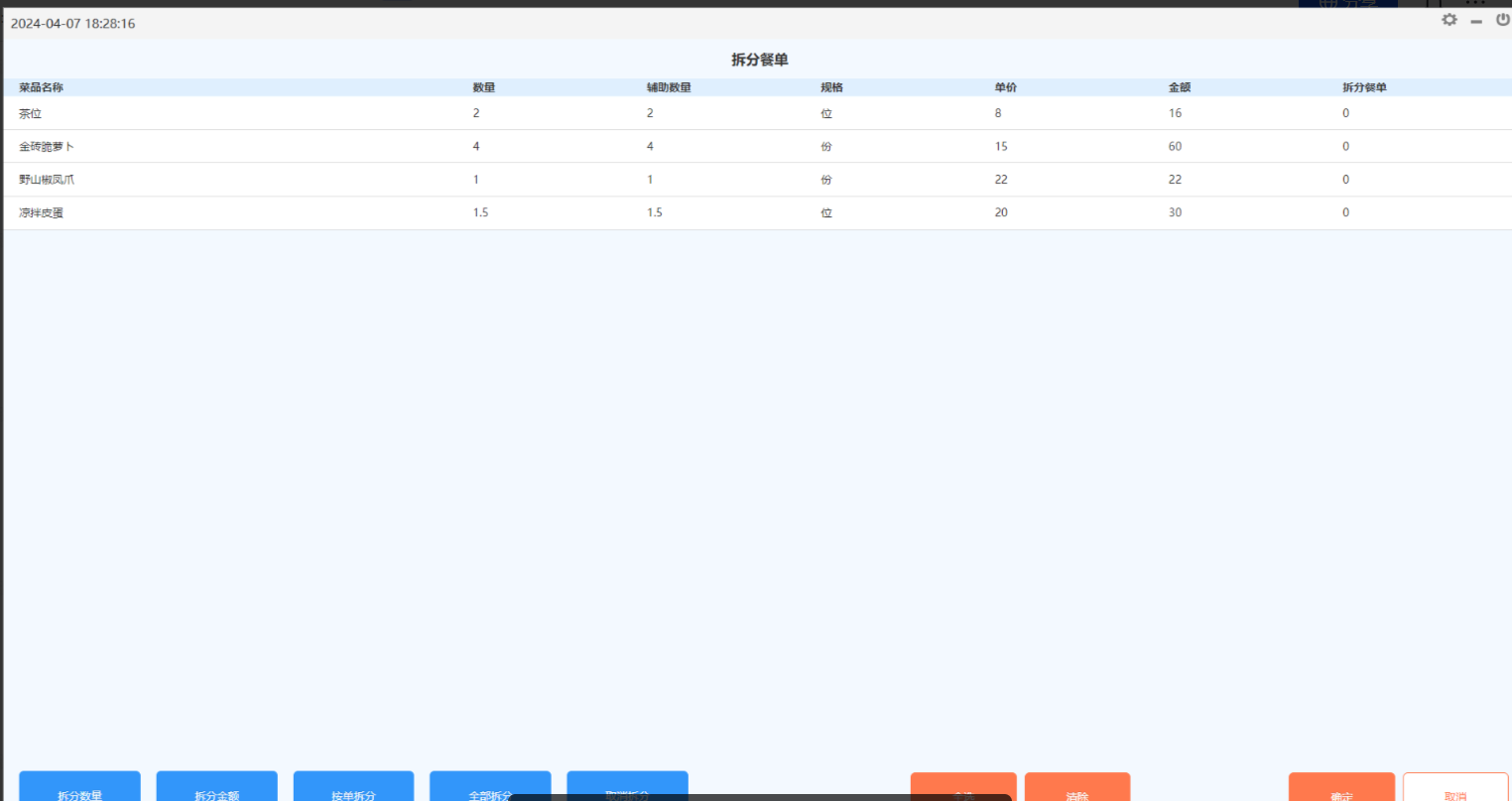Select the 金砖脆萝卜 dish row
This screenshot has height=801, width=1512.
[47, 147]
